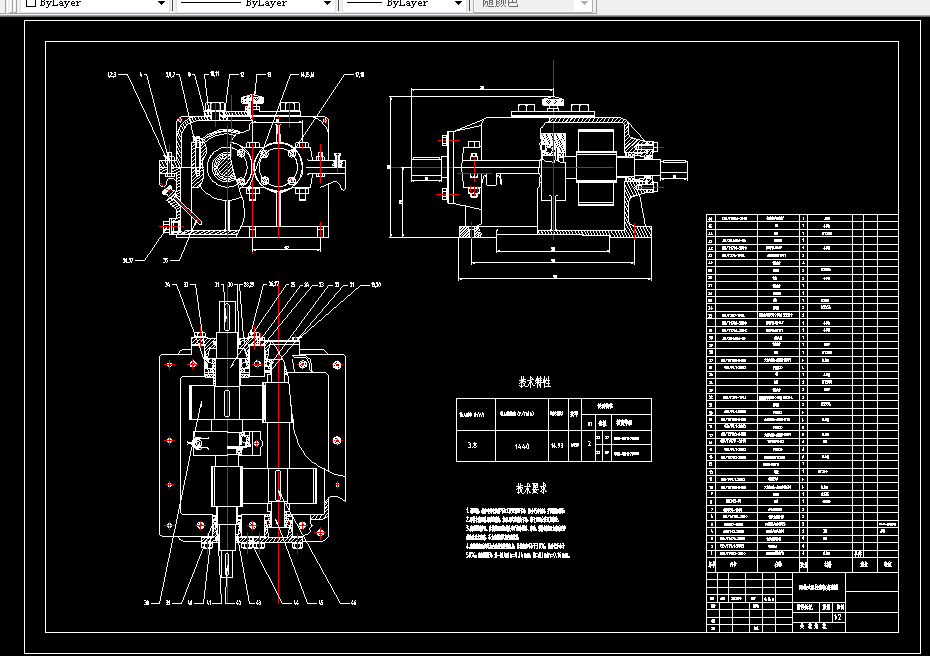This screenshot has height=656, width=930.
Task: Select the parts list header row
Action: pyautogui.click(x=802, y=564)
